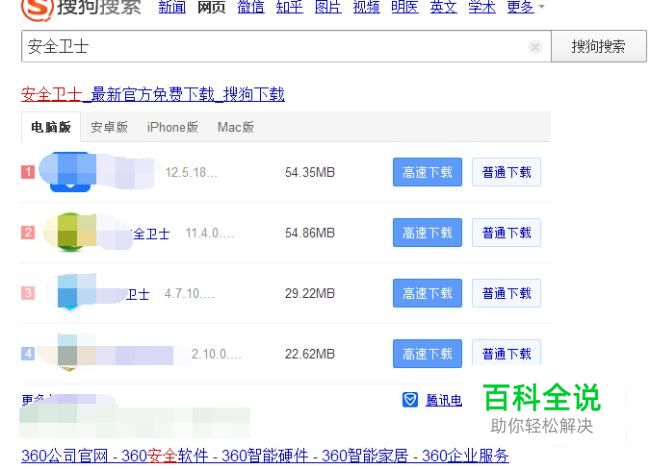
Task: Click the 22.62MB file size
Action: [x=310, y=354]
